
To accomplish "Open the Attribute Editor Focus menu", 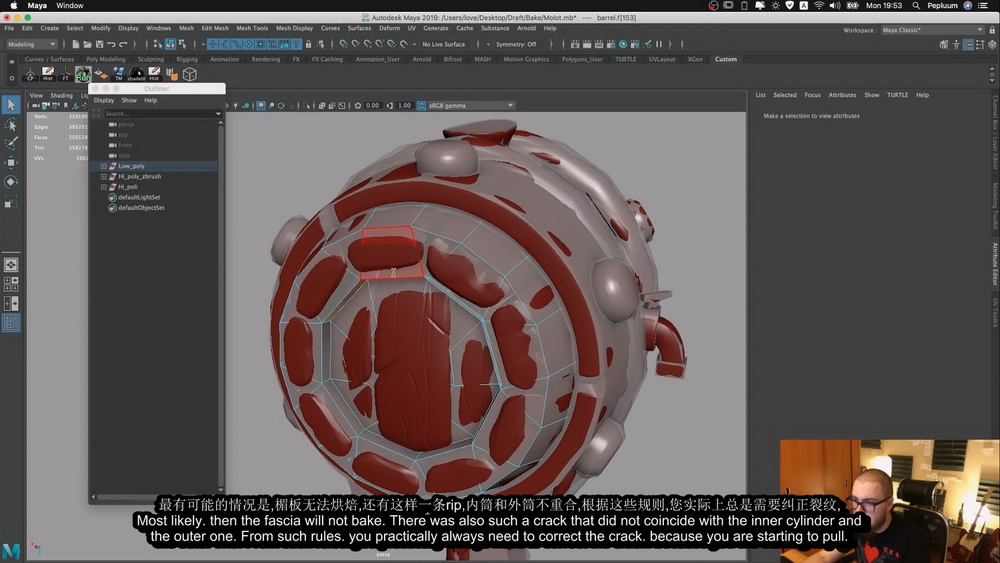I will (812, 95).
